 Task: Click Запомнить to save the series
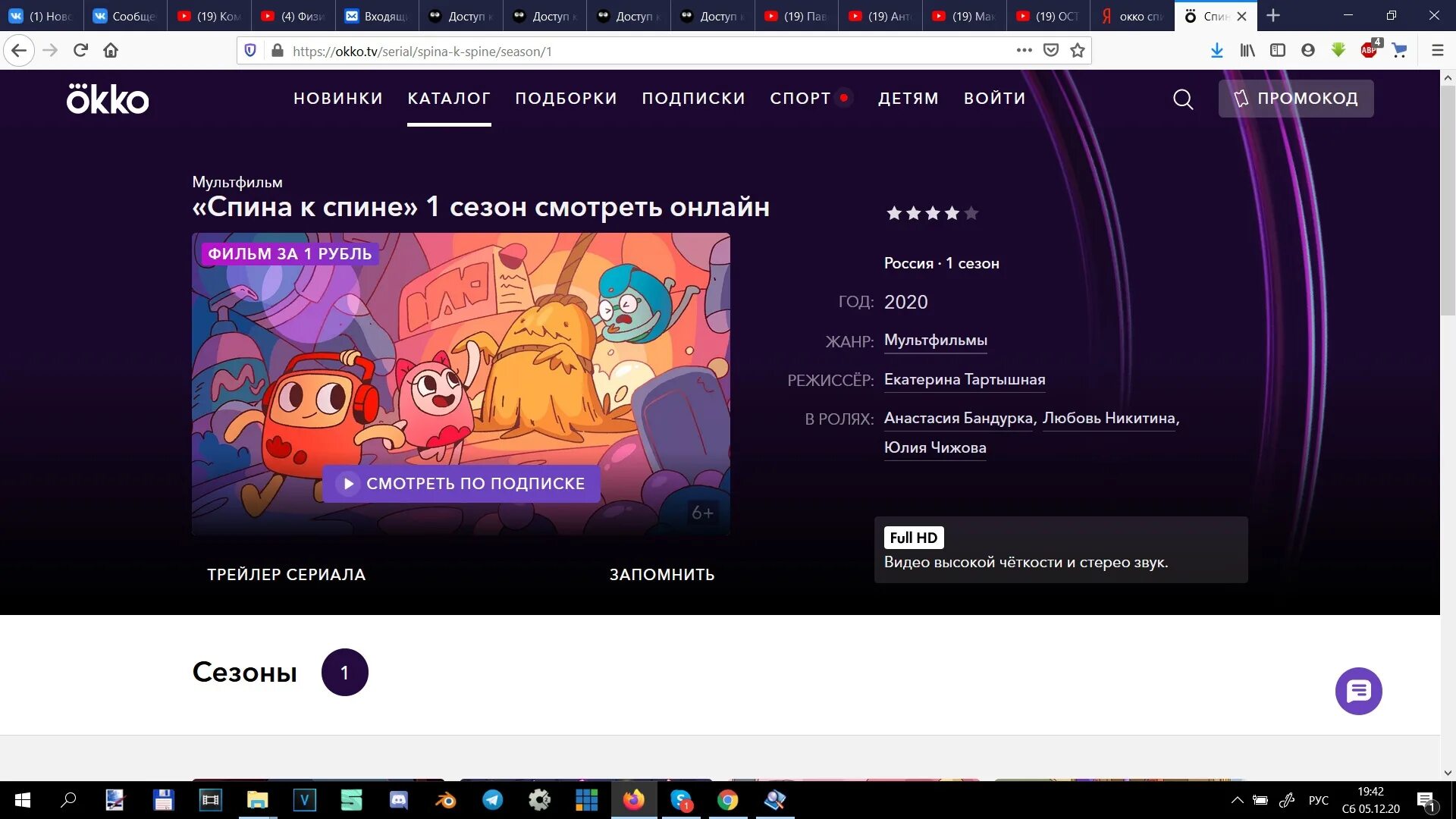tap(662, 575)
